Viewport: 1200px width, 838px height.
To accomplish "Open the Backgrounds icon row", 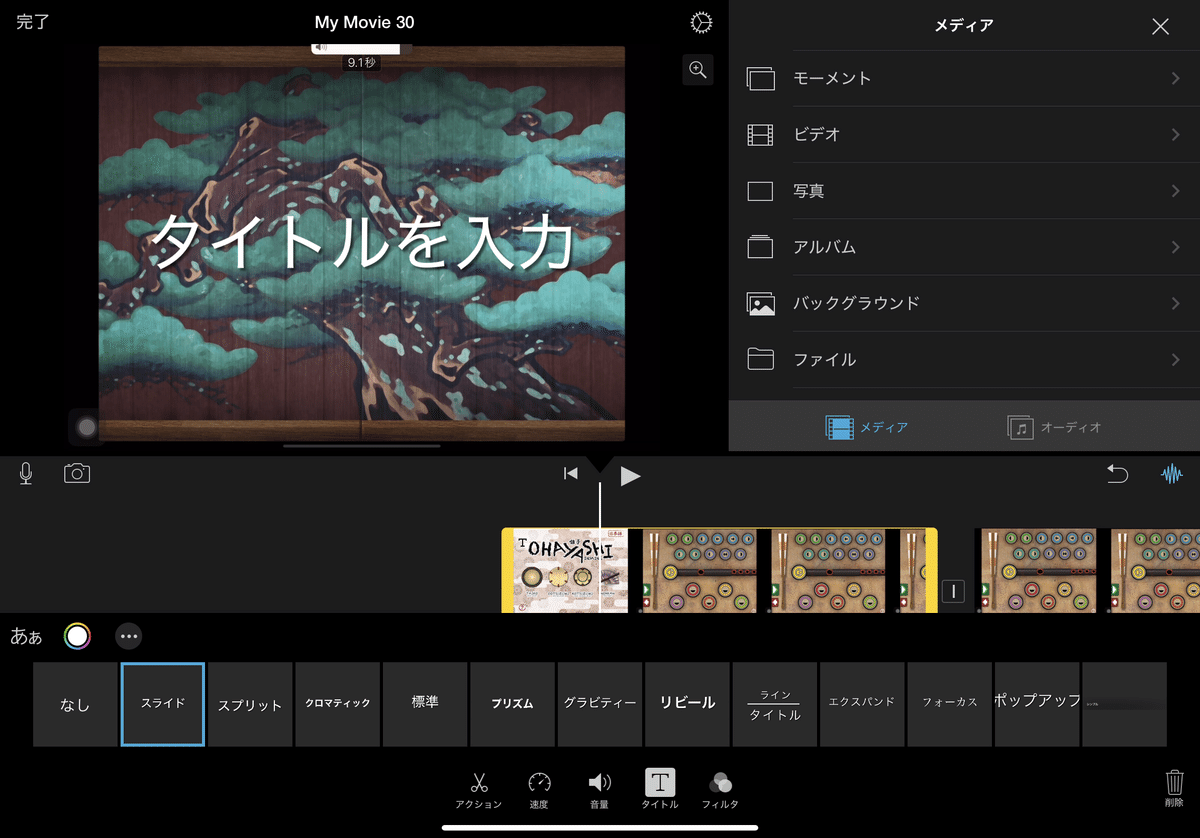I will click(964, 303).
